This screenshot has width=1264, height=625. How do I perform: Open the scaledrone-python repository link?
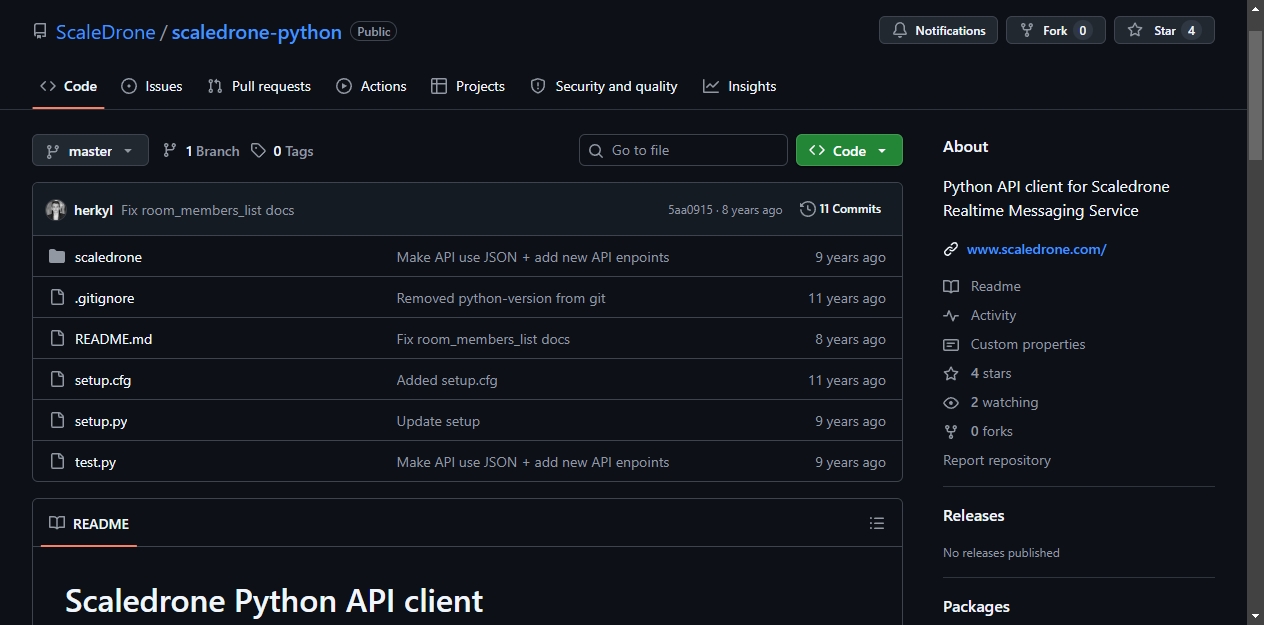[x=257, y=32]
